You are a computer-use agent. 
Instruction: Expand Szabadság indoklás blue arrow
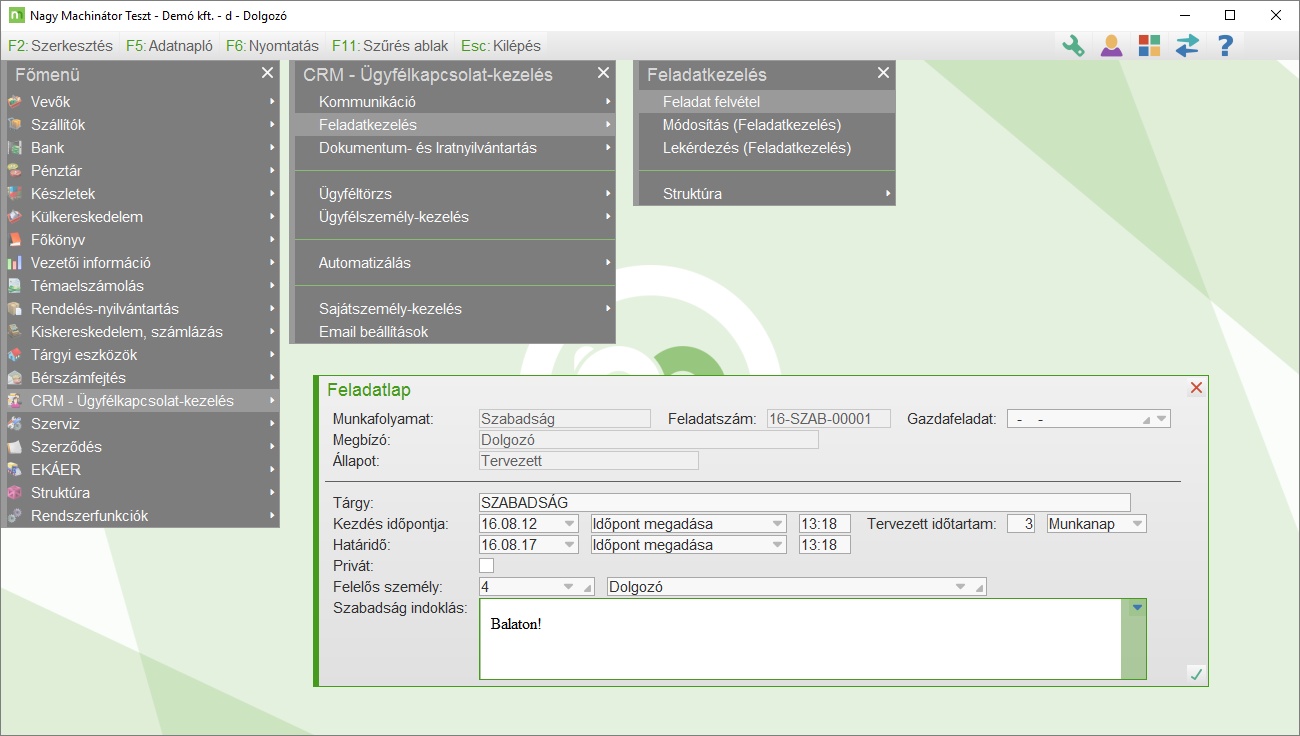[1136, 607]
